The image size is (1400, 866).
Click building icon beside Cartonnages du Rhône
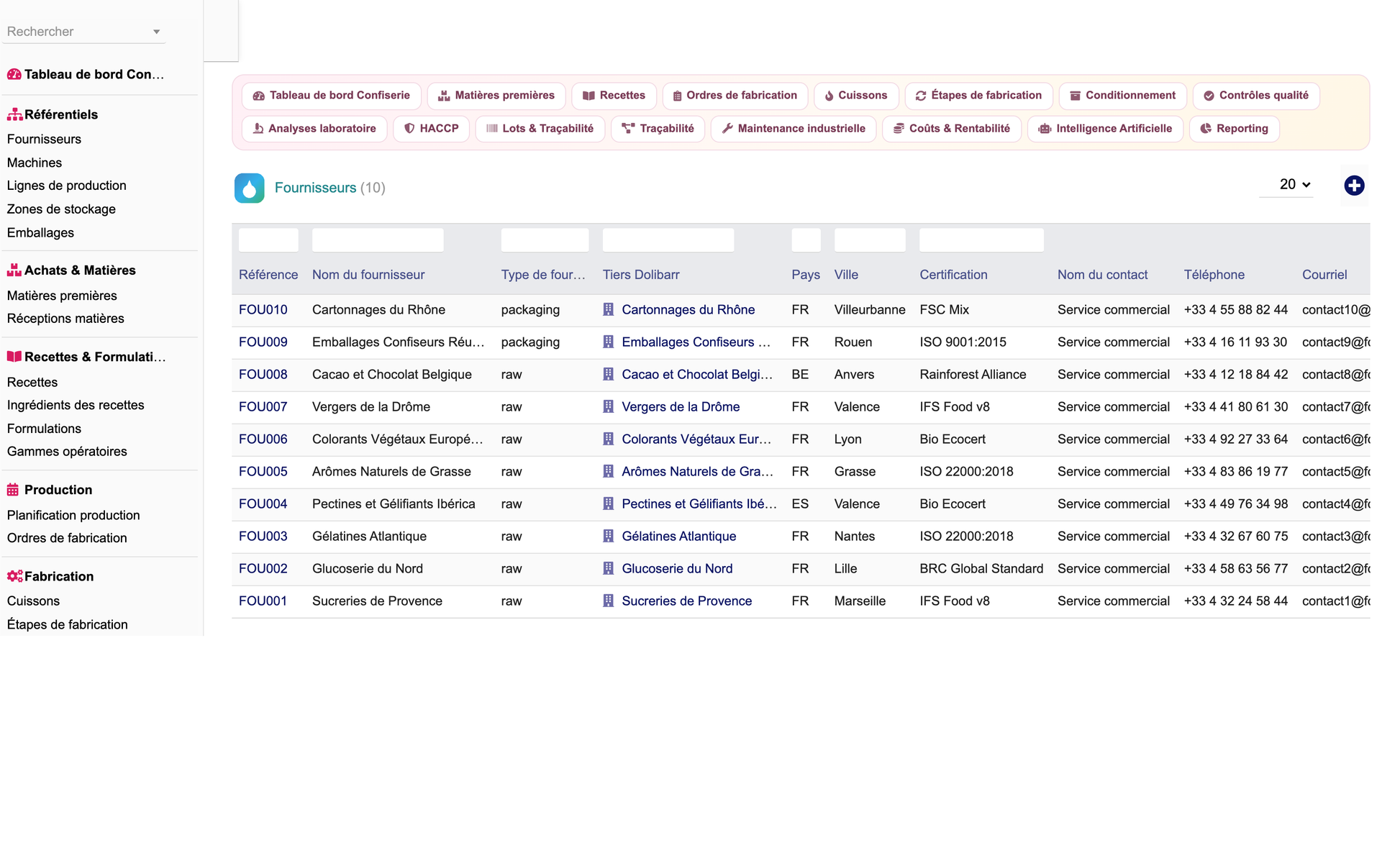(x=609, y=309)
